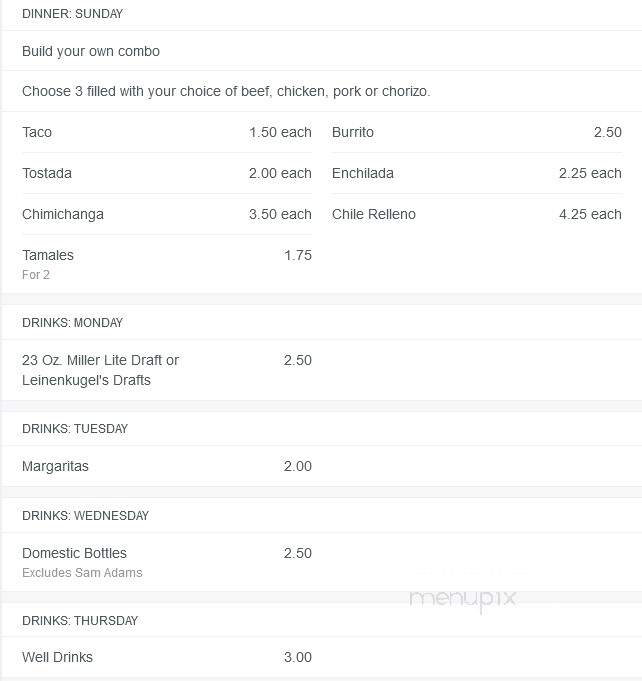
Task: Choose the Margaritas drink item
Action: tap(167, 466)
